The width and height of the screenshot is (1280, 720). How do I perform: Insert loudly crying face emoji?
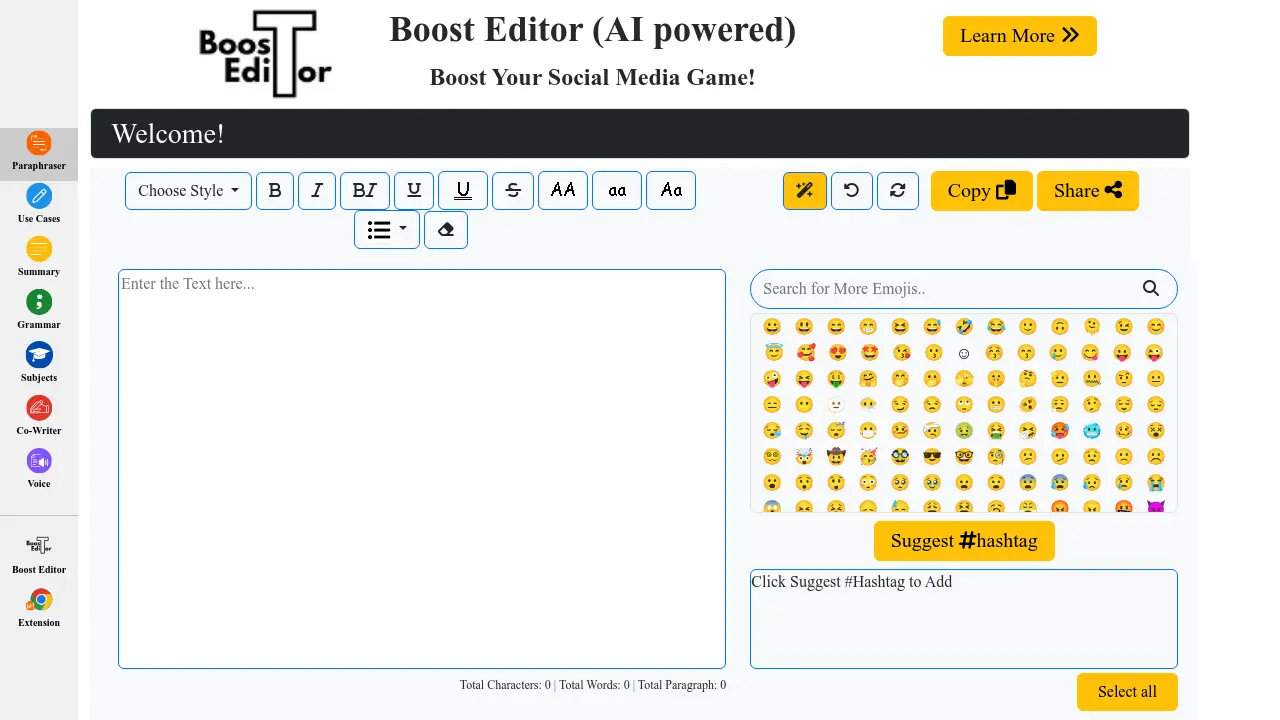pos(1156,483)
